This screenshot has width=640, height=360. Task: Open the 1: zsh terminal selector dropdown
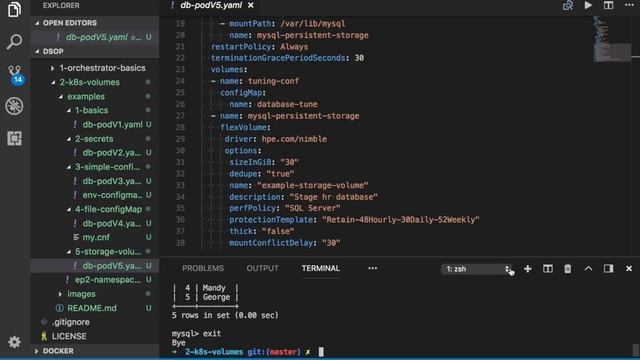477,269
